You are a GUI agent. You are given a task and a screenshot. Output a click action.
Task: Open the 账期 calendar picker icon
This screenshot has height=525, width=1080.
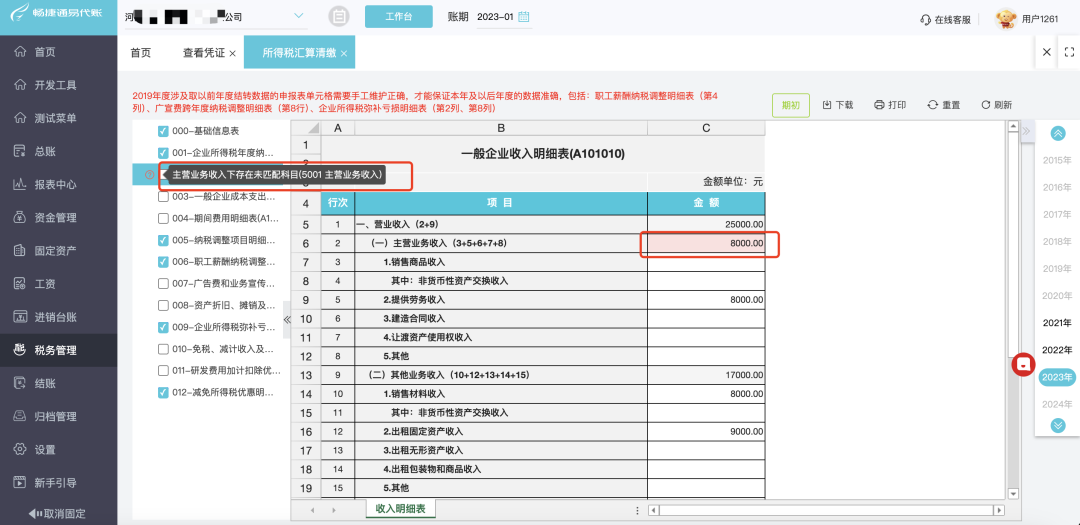[523, 17]
